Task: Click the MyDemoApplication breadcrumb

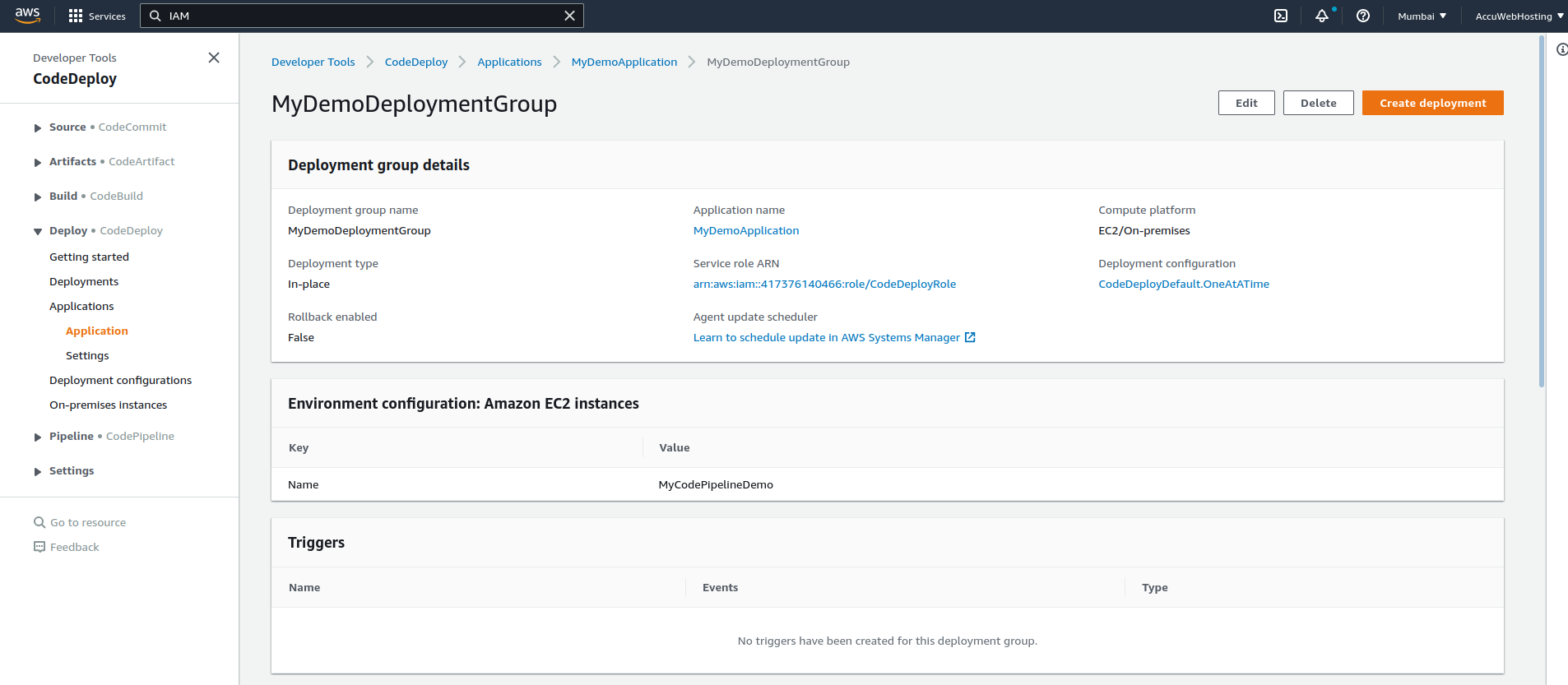Action: tap(624, 62)
